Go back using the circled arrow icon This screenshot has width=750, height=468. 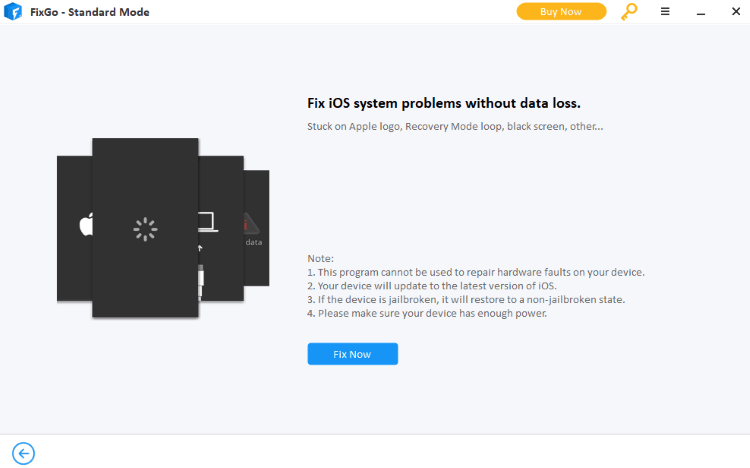(23, 453)
